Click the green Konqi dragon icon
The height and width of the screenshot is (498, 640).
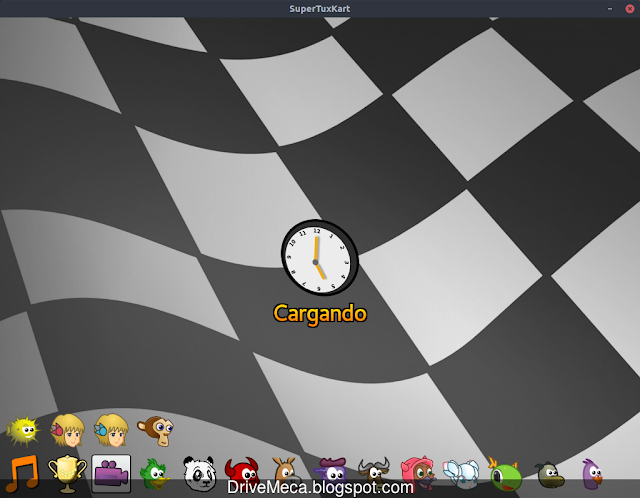click(505, 474)
